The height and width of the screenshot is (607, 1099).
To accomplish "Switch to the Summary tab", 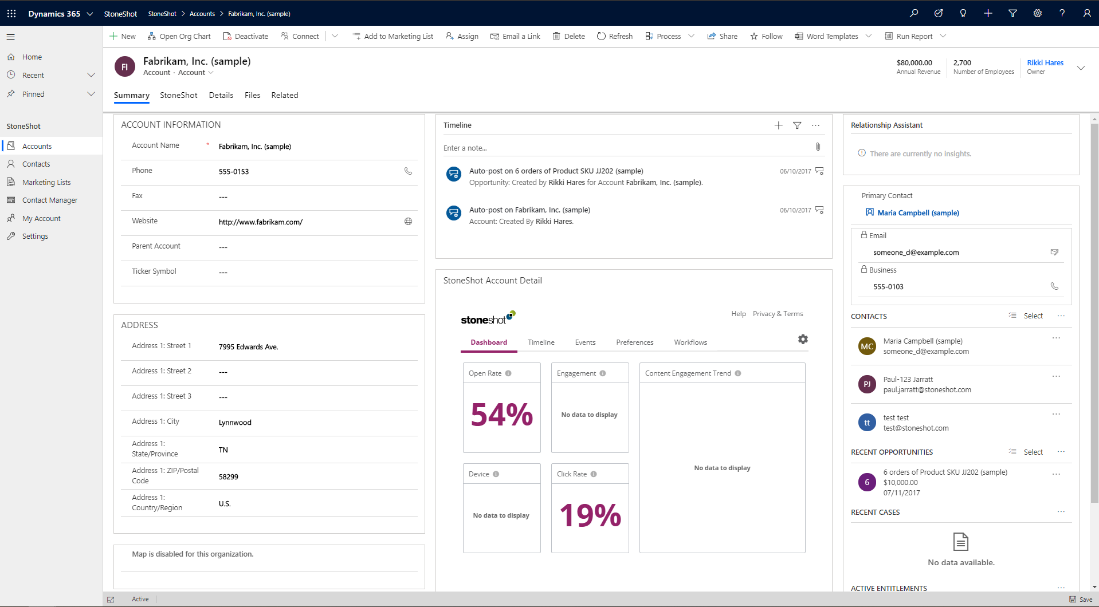I will pos(132,95).
